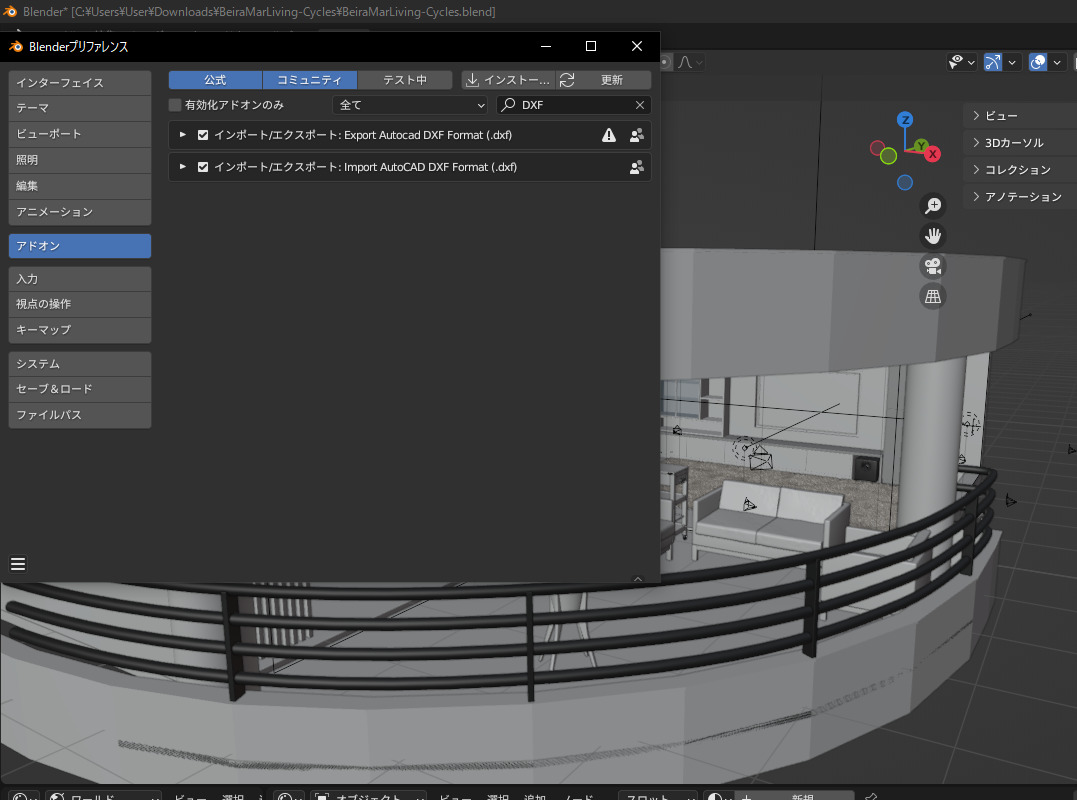Click the 新規 button in the bottom bar
1077x800 pixels.
[x=802, y=797]
